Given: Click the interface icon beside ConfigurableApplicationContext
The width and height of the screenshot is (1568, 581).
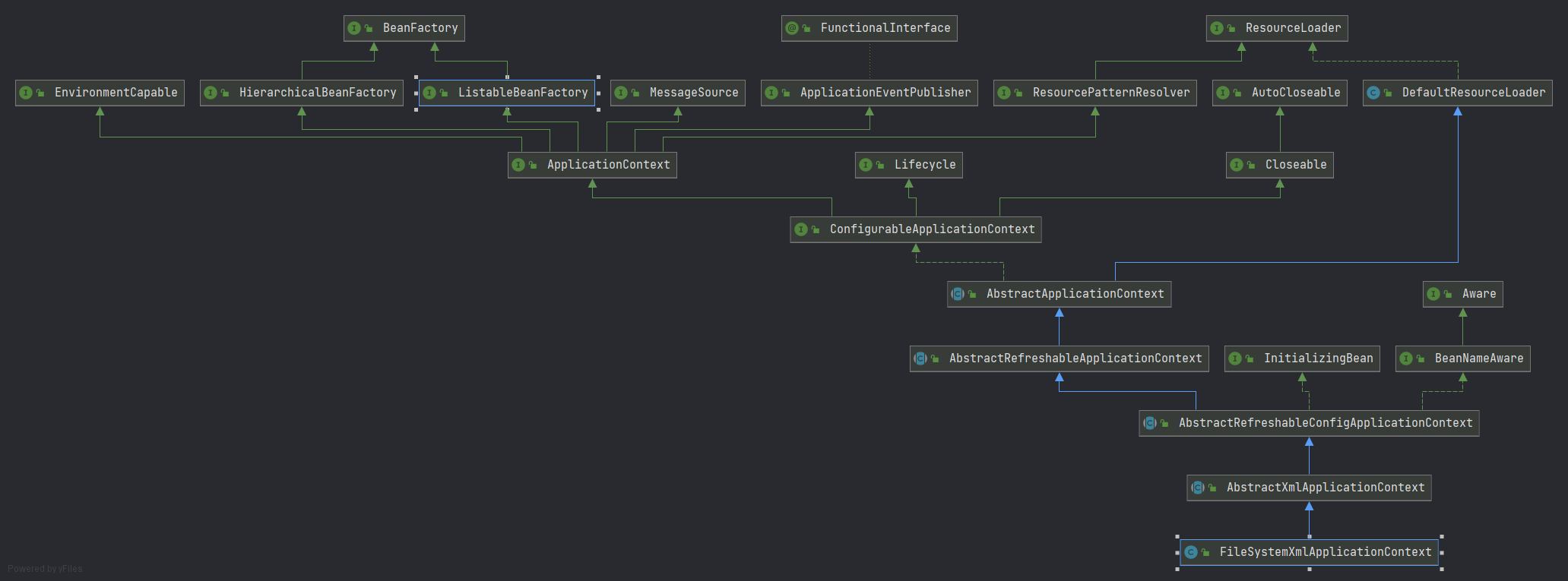Looking at the screenshot, I should [x=801, y=229].
